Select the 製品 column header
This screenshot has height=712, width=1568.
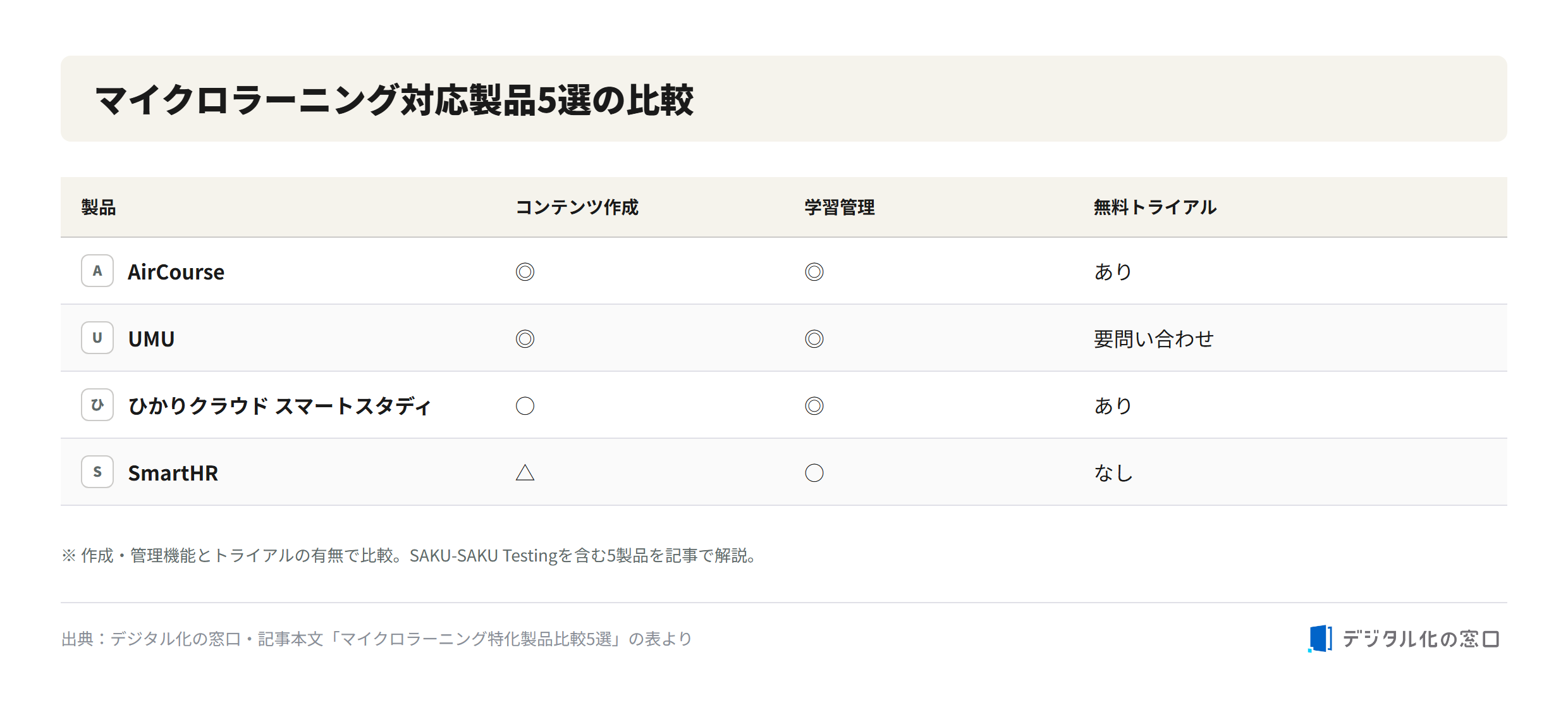click(99, 207)
